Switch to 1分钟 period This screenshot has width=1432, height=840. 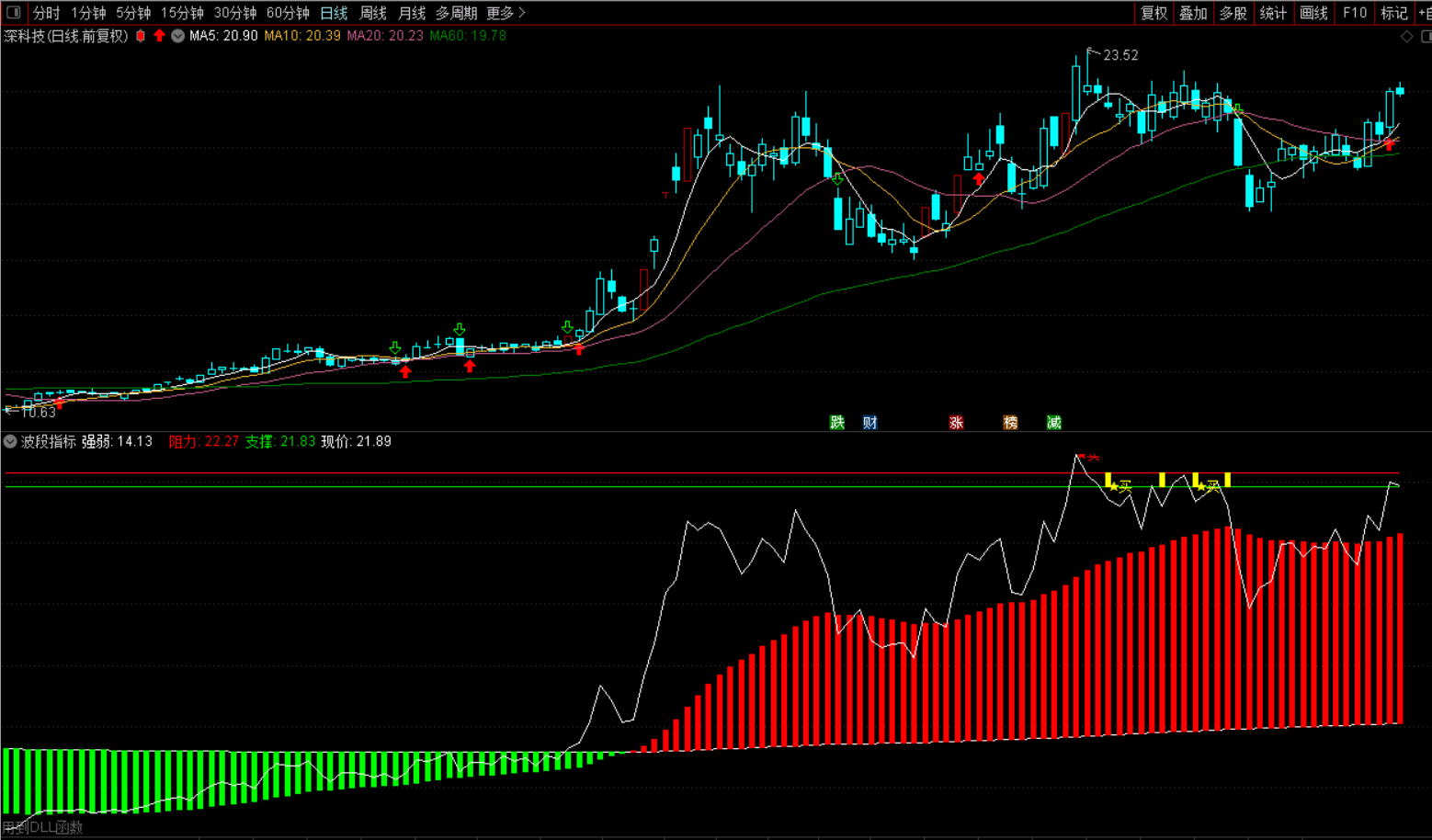(x=88, y=13)
